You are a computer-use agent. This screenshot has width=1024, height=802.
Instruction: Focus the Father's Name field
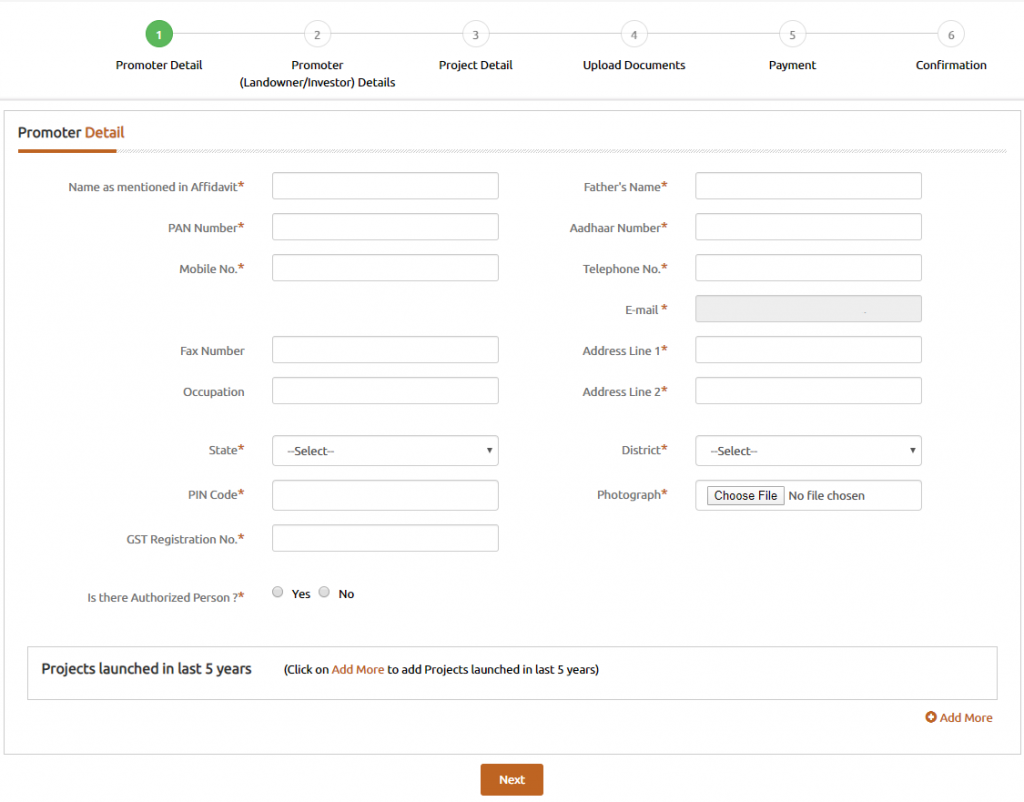808,186
